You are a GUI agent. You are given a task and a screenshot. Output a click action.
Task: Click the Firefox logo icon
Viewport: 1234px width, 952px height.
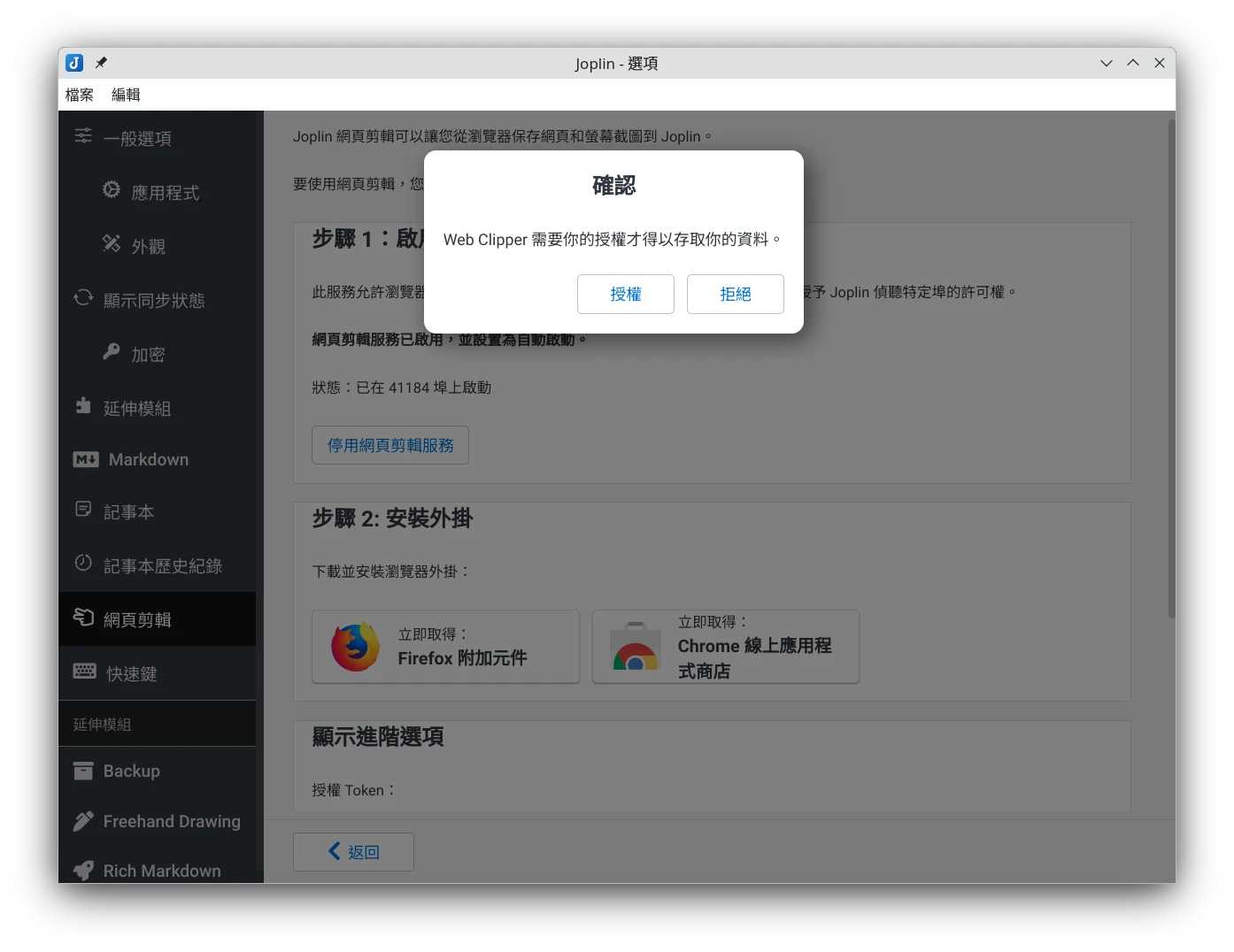click(356, 647)
